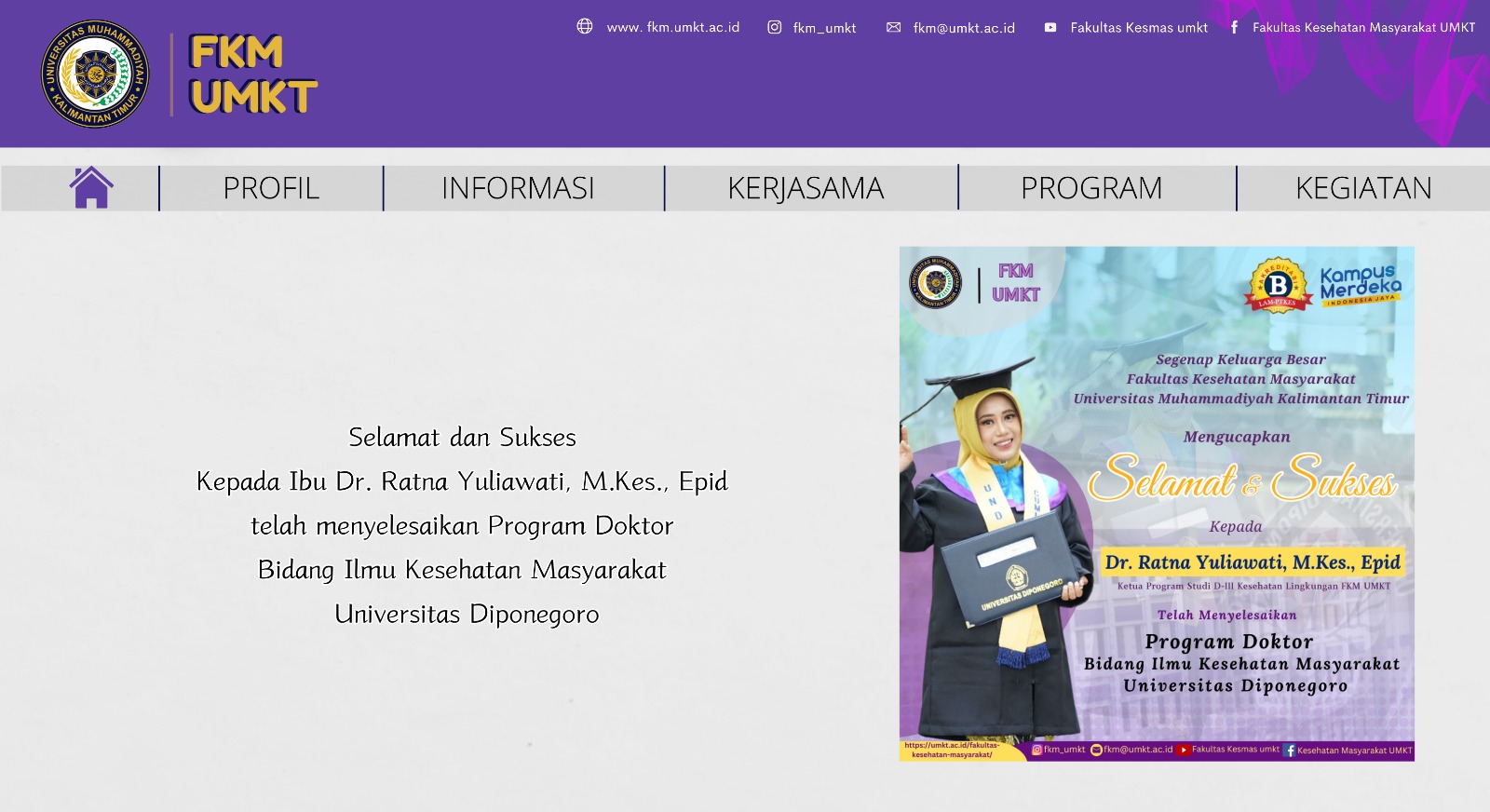Click the university seal on the poster
This screenshot has height=812, width=1490.
(x=936, y=282)
